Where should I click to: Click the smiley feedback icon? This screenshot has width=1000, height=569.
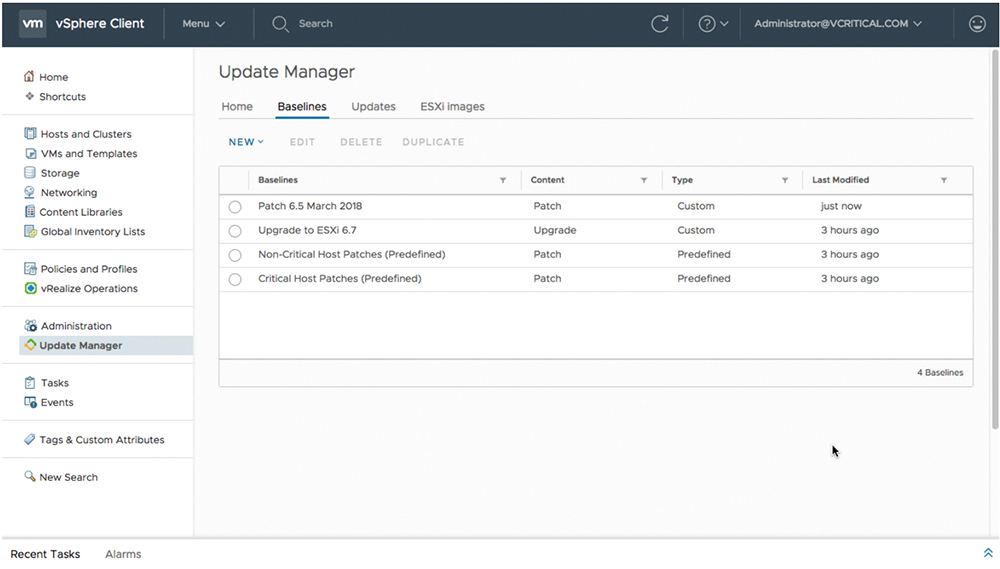[976, 24]
